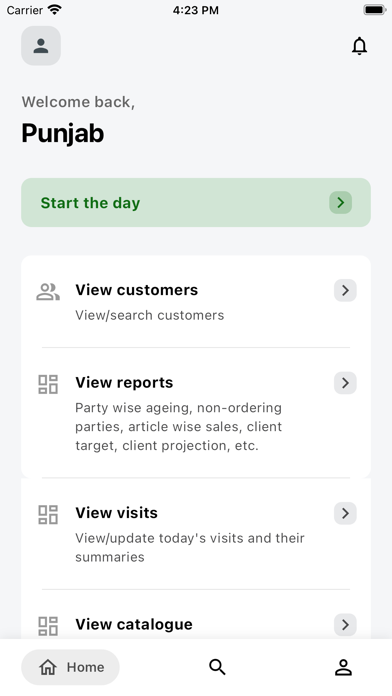Expand the View visits chevron
This screenshot has width=392, height=696.
click(x=345, y=513)
